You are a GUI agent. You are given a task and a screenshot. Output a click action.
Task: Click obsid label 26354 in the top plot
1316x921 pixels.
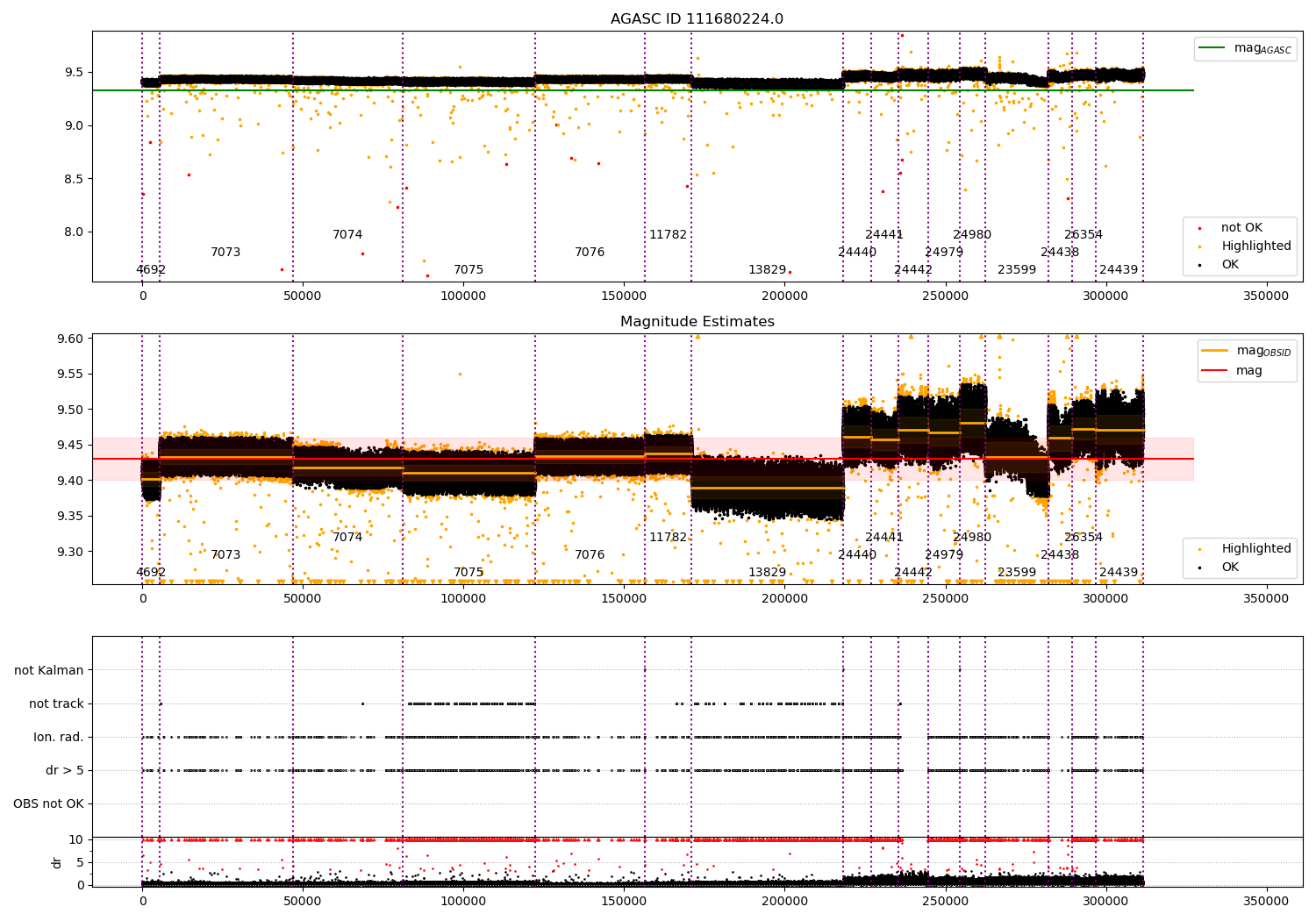point(1084,235)
